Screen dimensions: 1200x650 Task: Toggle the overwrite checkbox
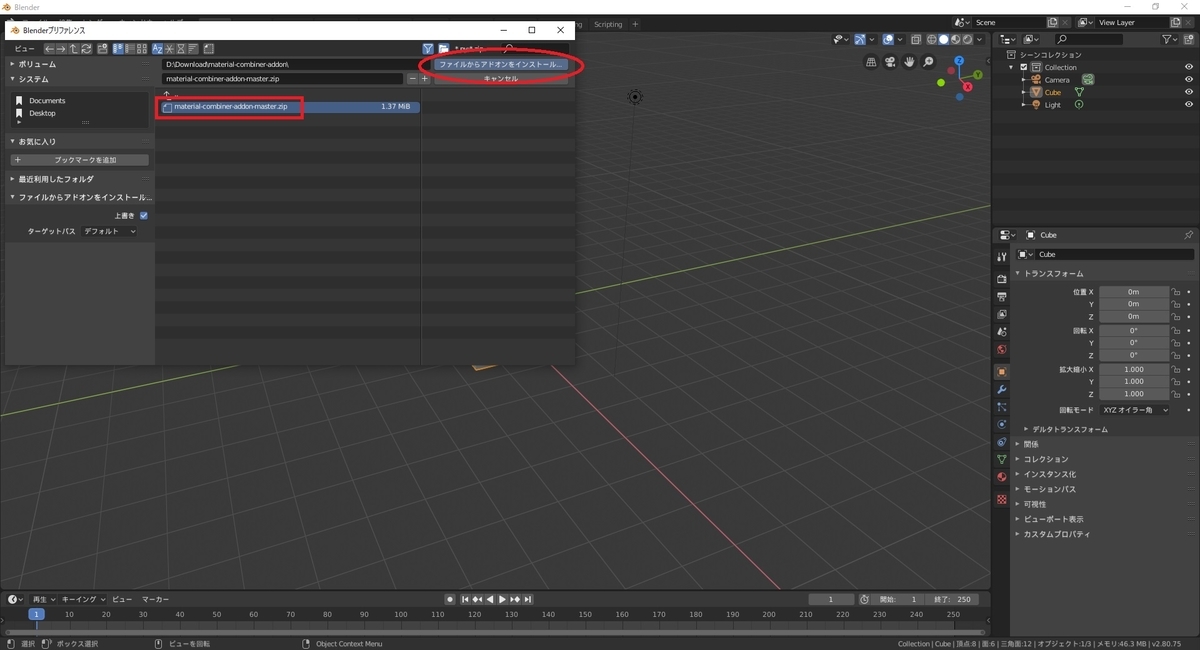pos(144,215)
